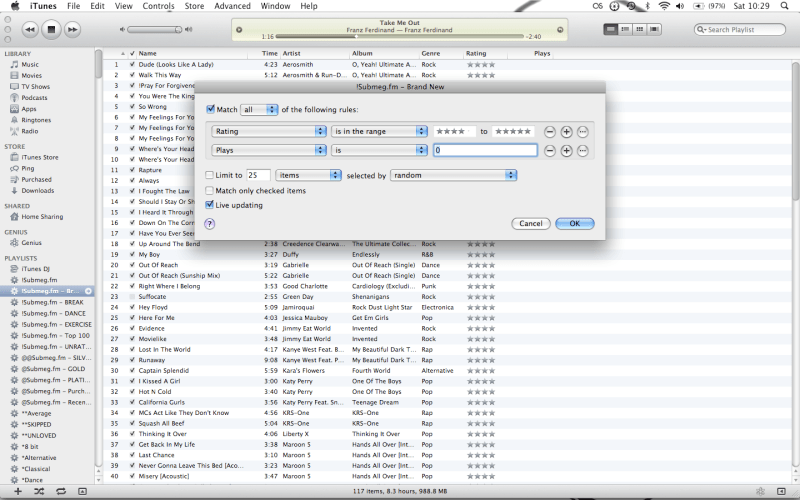Enable the Limit to checkbox
Screen dimensions: 800x500
tap(210, 175)
